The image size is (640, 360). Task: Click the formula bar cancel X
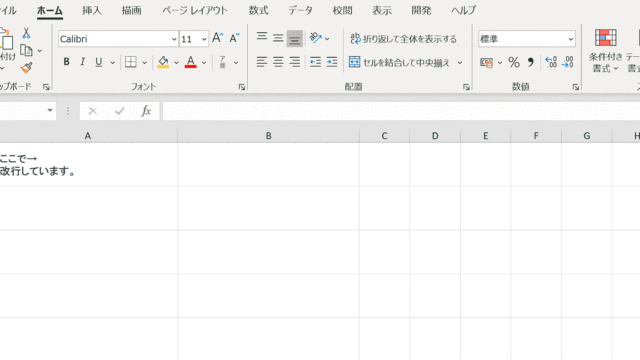coord(93,111)
